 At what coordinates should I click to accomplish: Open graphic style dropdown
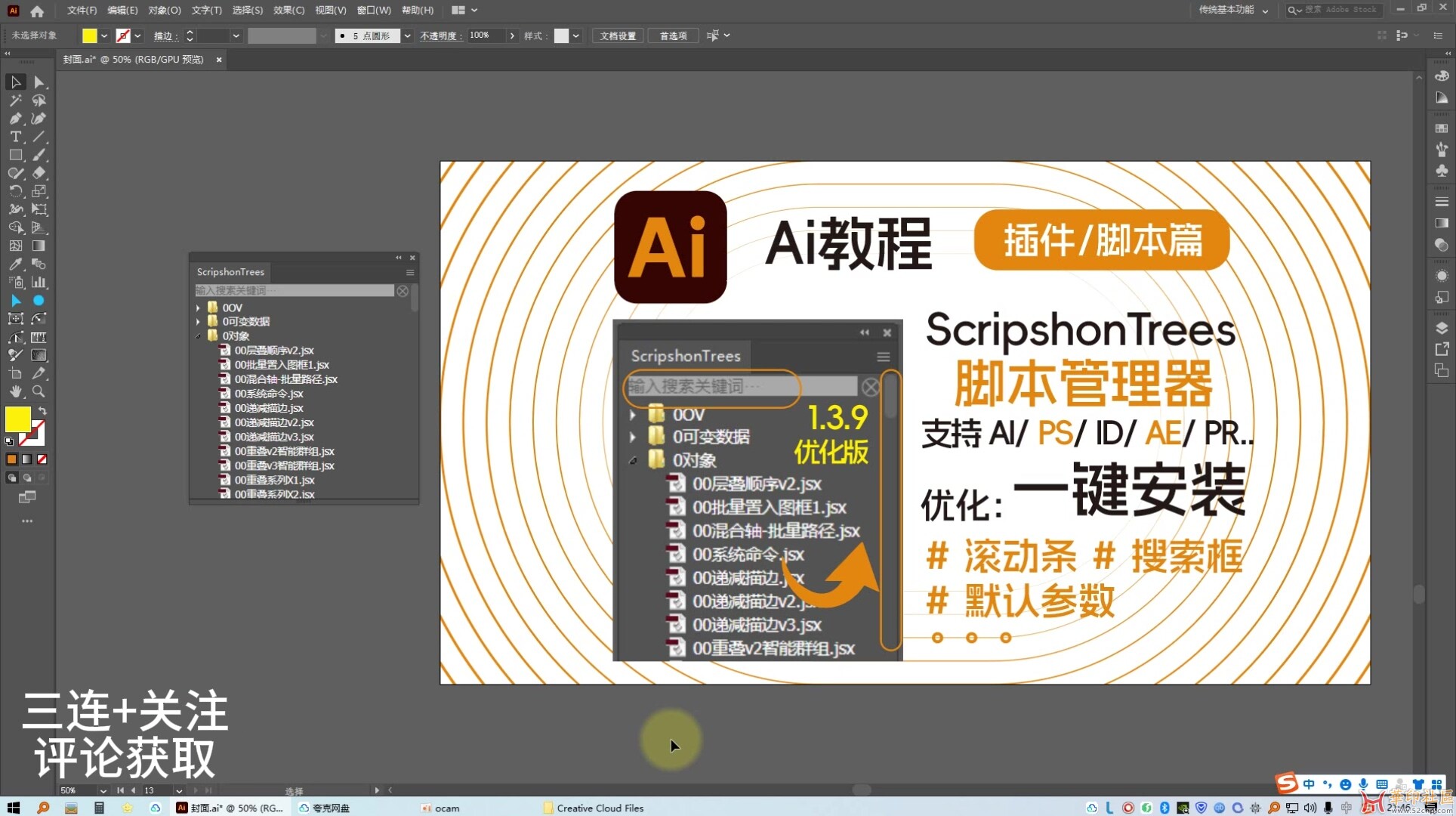(576, 36)
